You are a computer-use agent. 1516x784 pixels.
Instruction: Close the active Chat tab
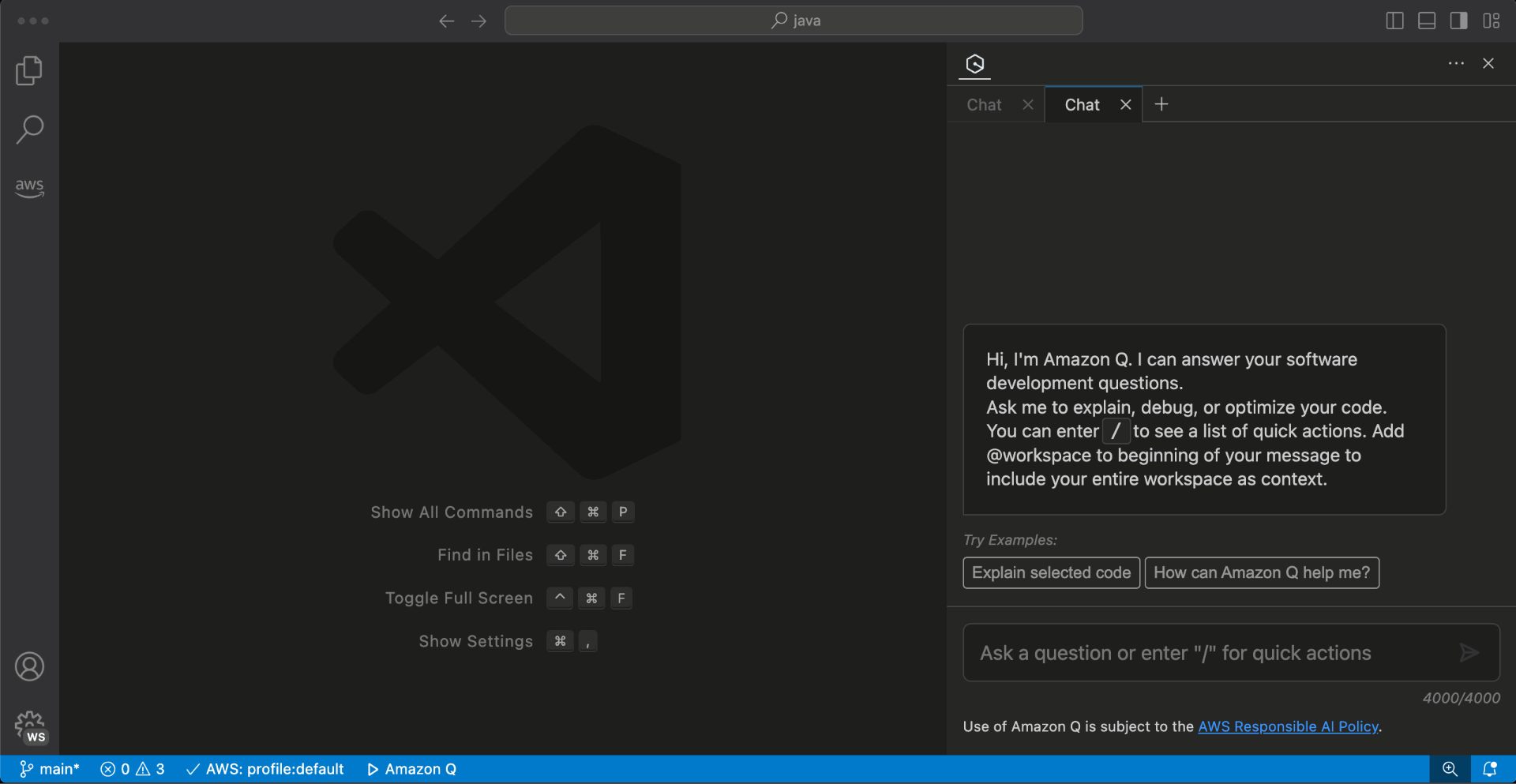(1126, 105)
